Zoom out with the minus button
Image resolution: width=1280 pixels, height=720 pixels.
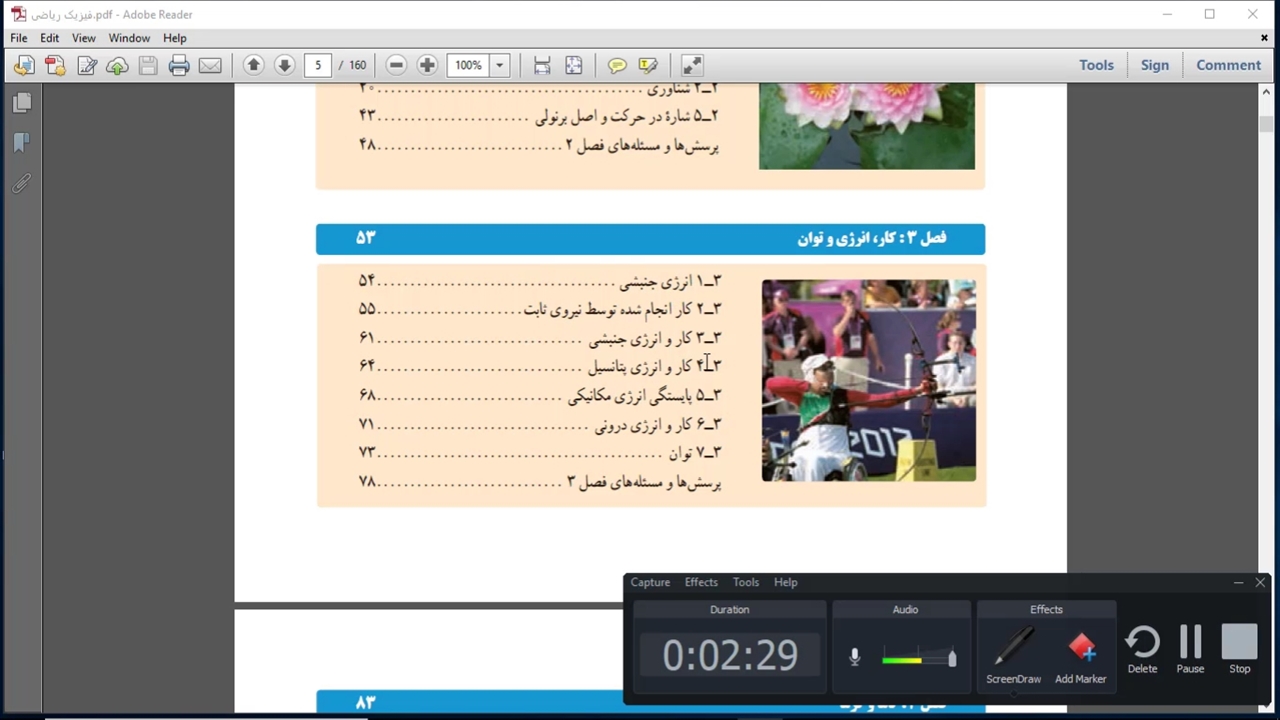point(396,66)
